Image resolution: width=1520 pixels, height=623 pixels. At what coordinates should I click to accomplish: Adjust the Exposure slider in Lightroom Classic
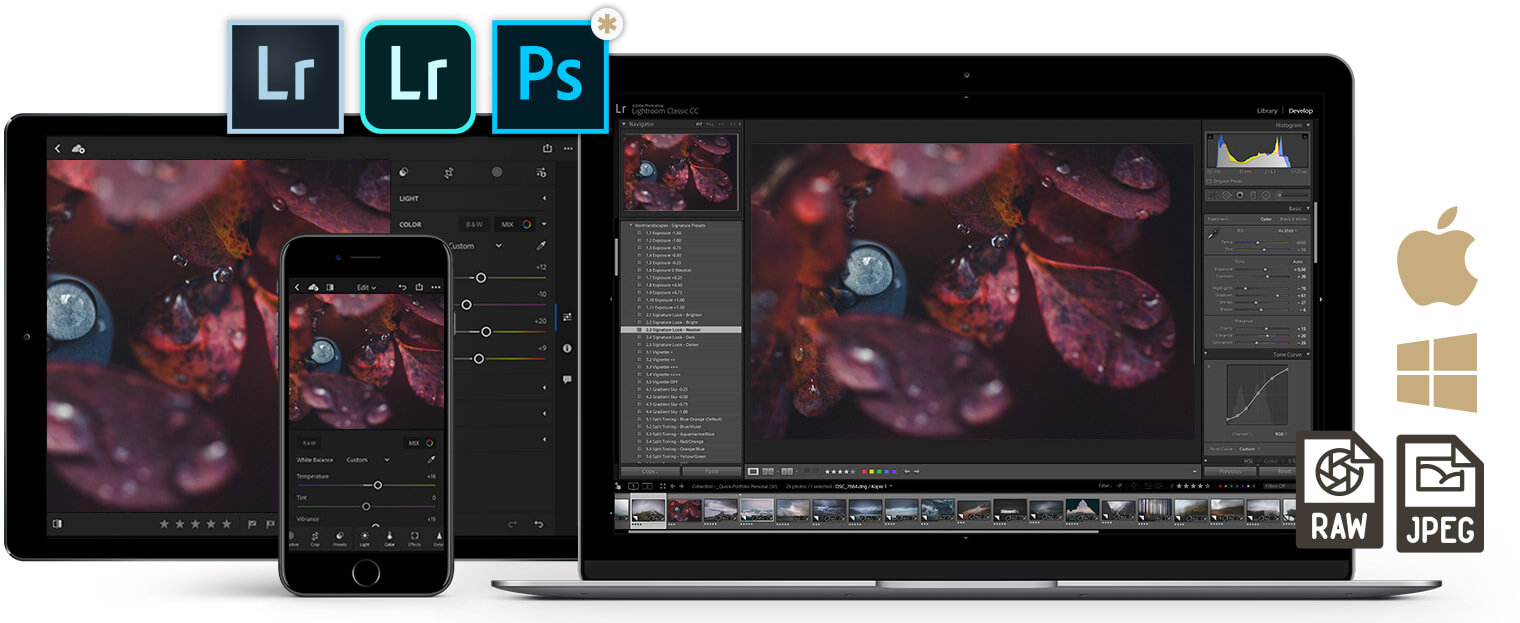coord(1265,270)
